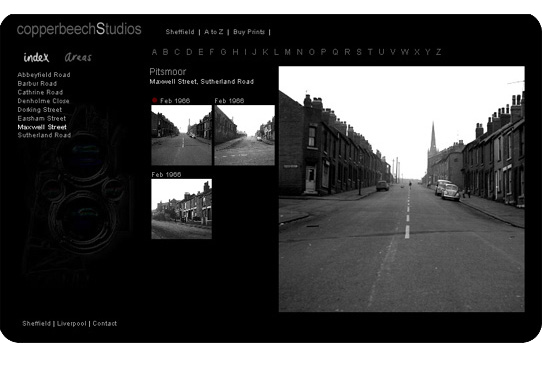Screen dimensions: 542x369
Task: Open the Buy Prints page
Action: [x=249, y=32]
